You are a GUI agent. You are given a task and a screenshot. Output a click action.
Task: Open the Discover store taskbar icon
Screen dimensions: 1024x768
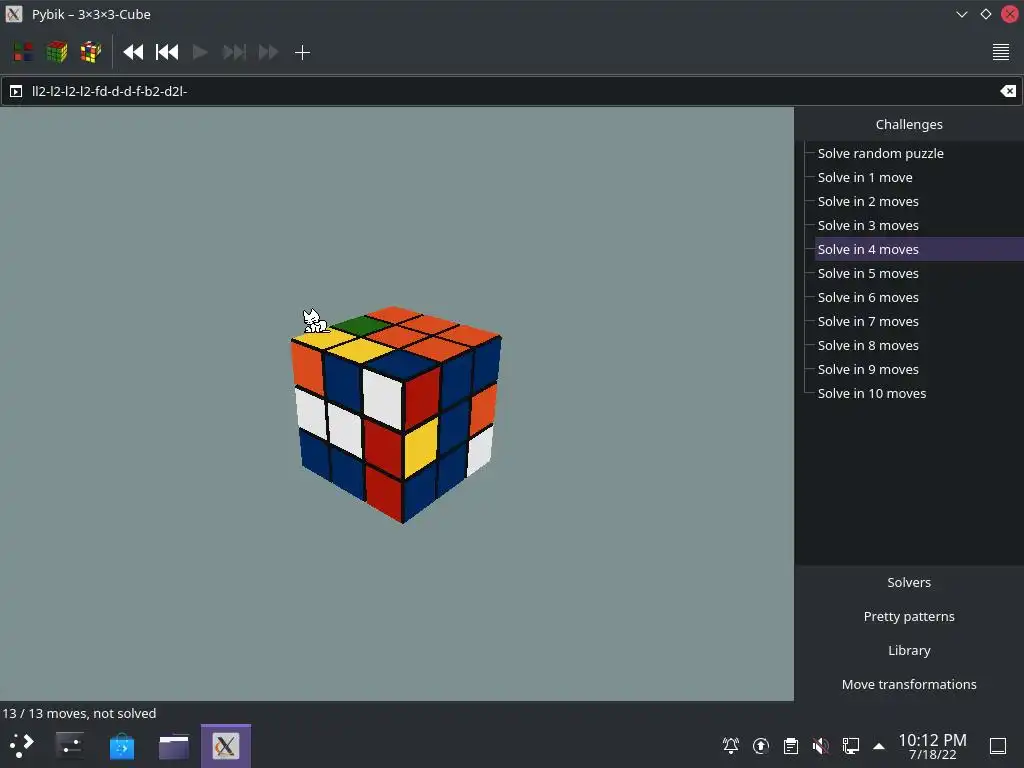click(121, 746)
